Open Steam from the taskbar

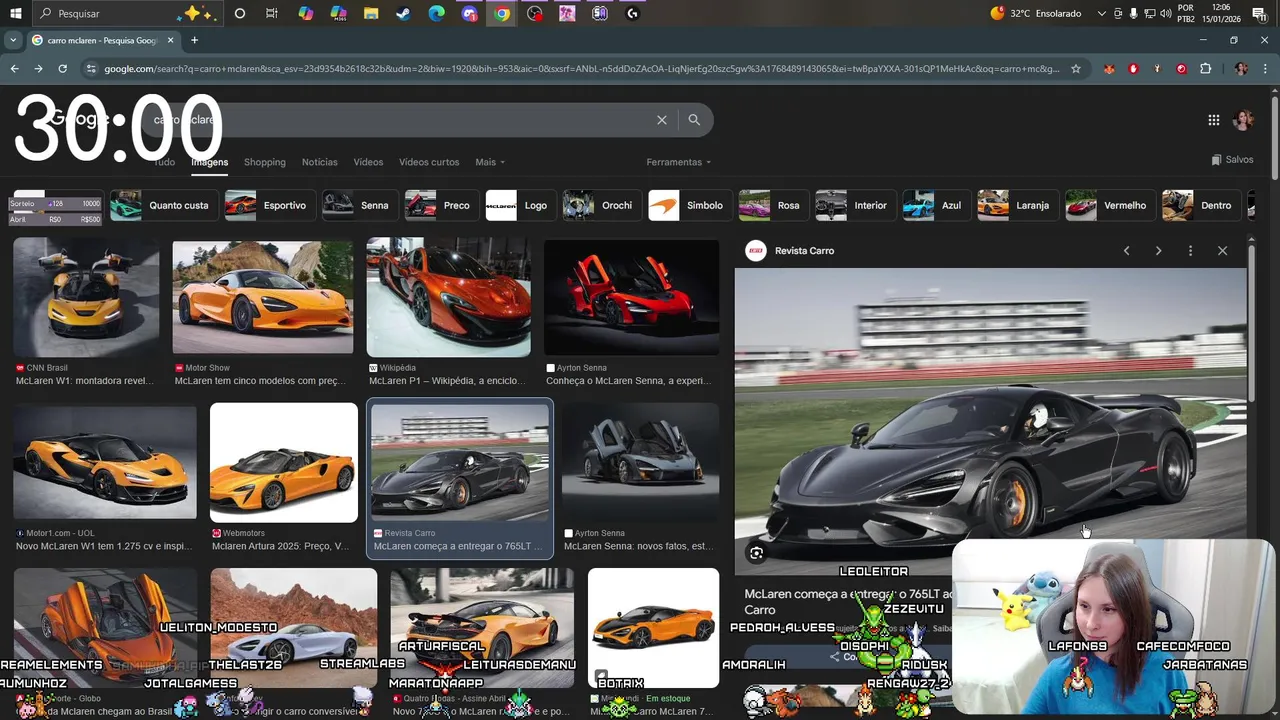403,14
